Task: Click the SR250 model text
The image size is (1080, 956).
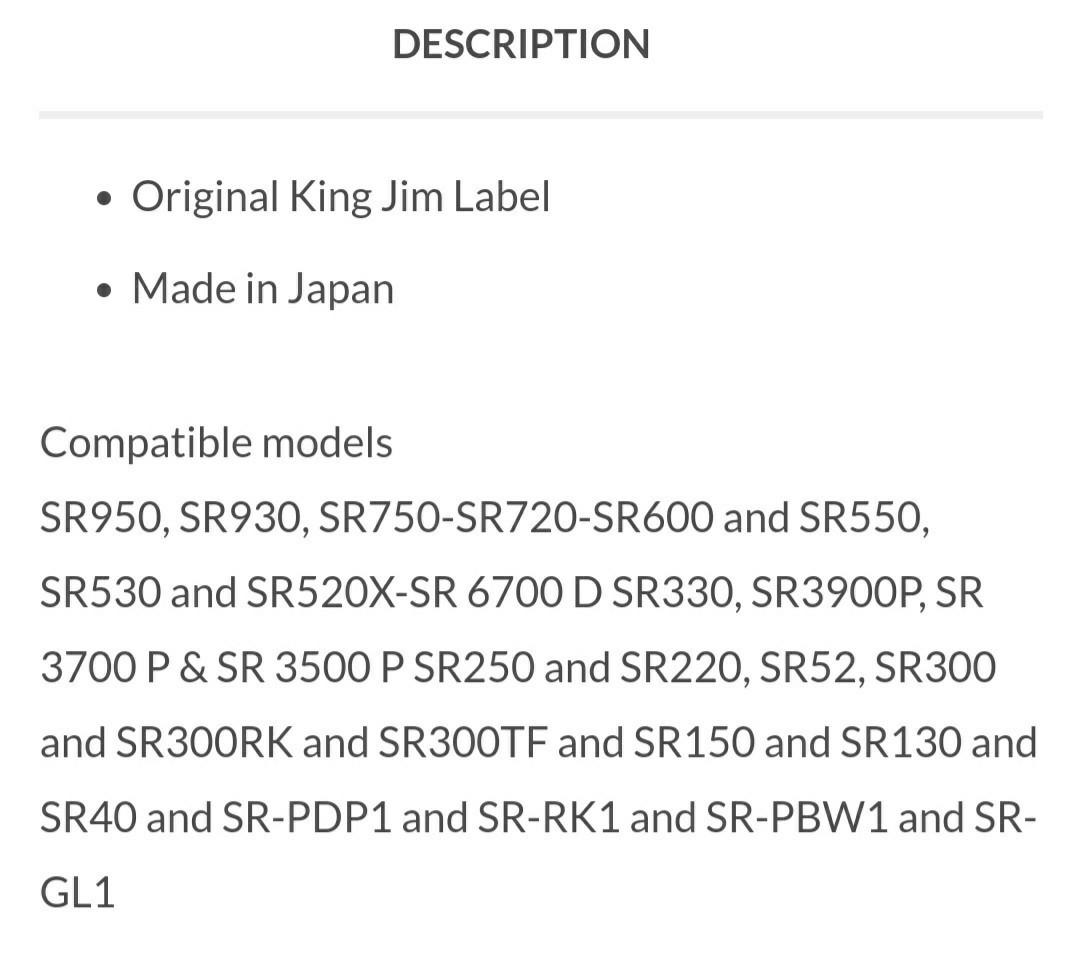Action: pyautogui.click(x=474, y=667)
